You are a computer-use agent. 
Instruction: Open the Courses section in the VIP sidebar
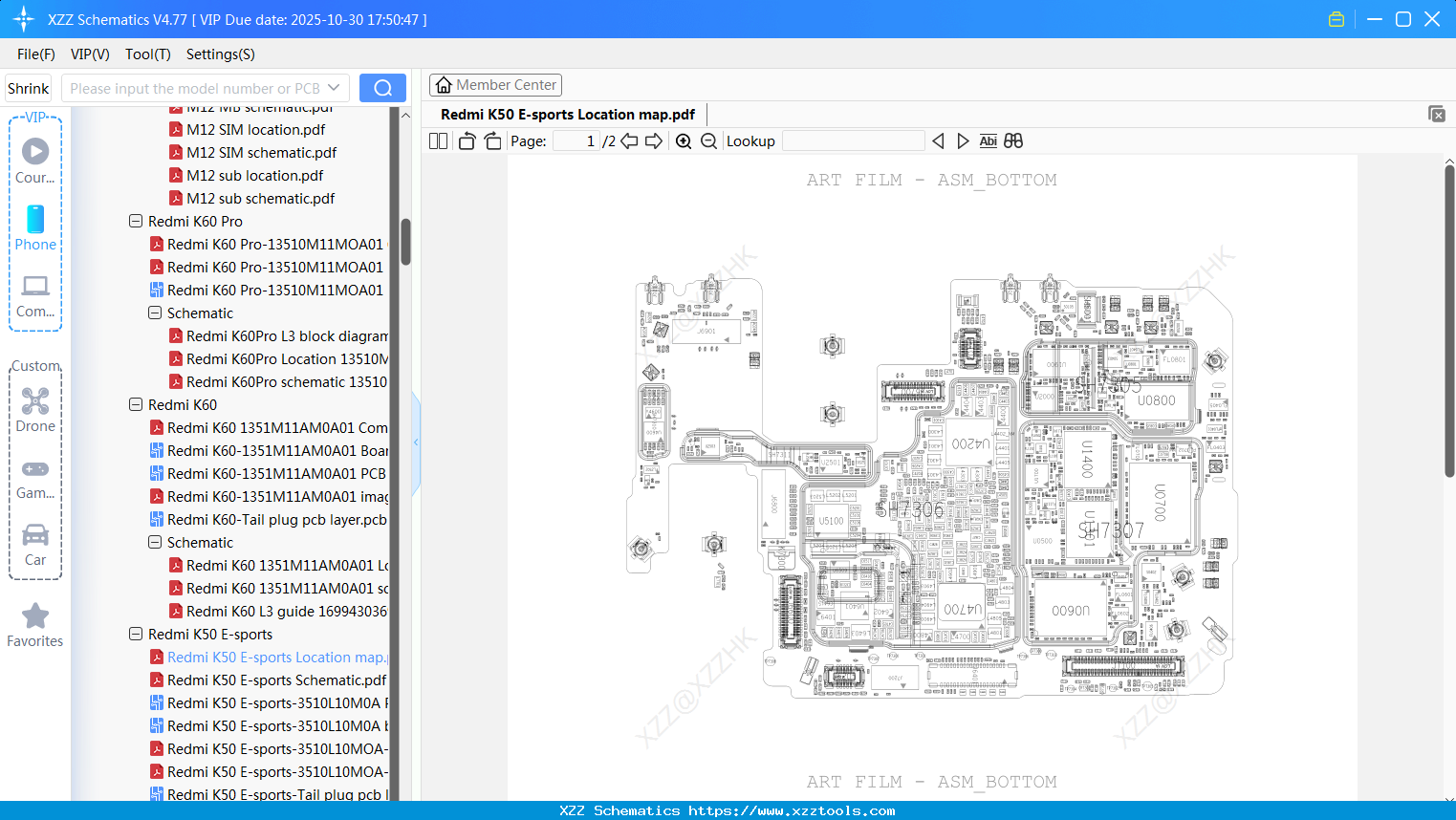pyautogui.click(x=35, y=161)
